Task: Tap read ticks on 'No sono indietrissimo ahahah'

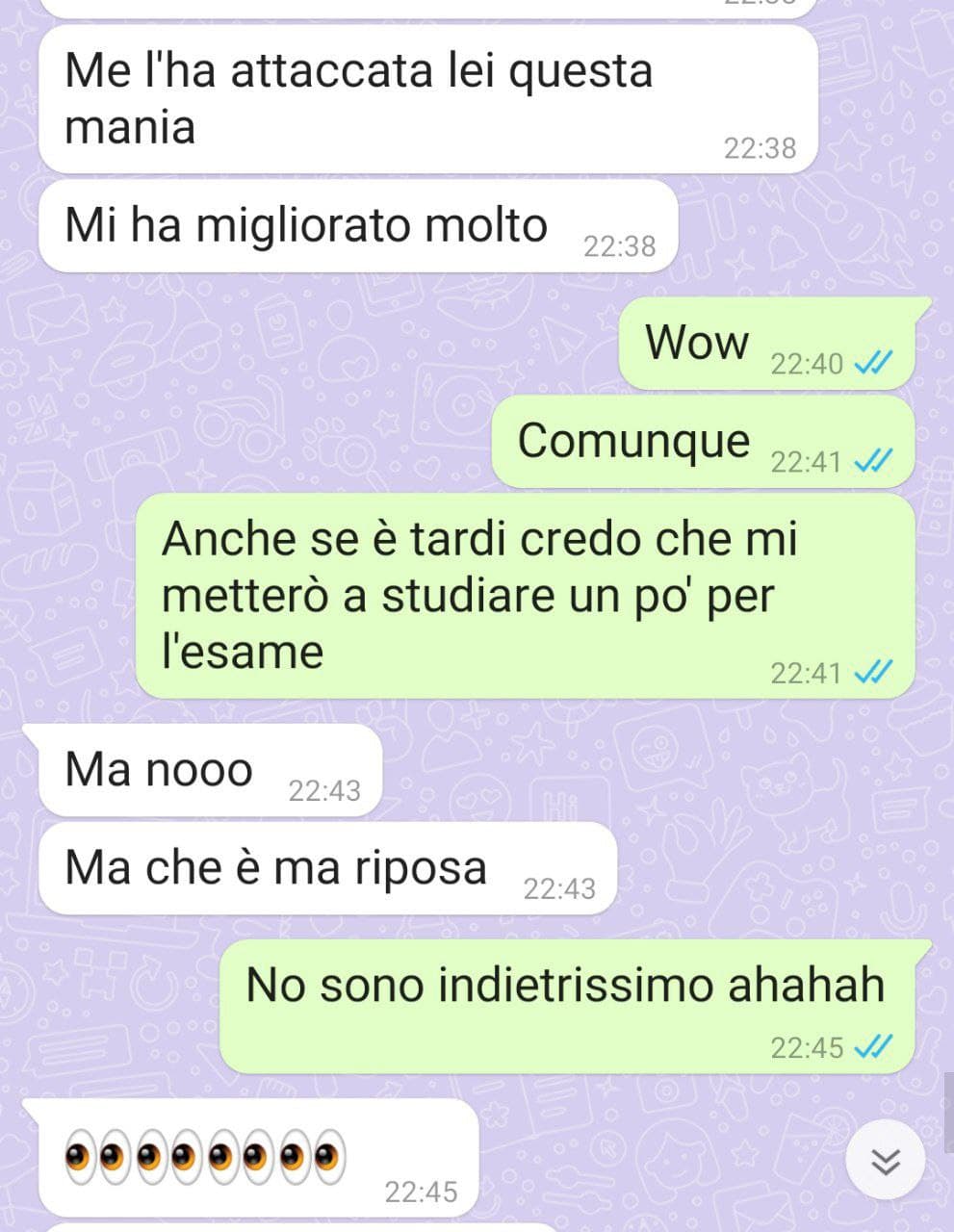Action: coord(874,1046)
